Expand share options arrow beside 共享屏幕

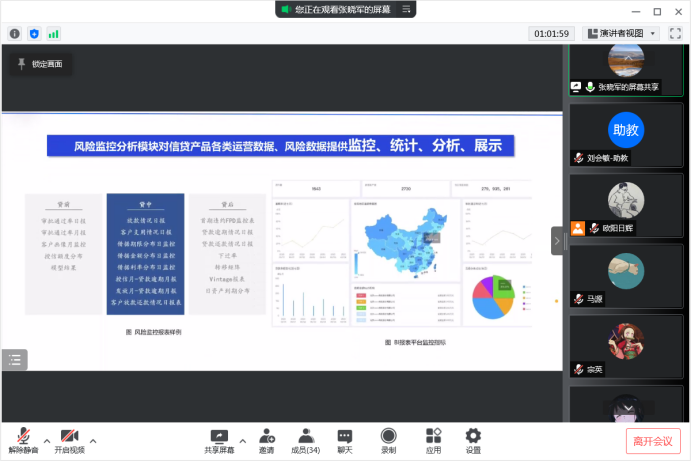click(243, 438)
